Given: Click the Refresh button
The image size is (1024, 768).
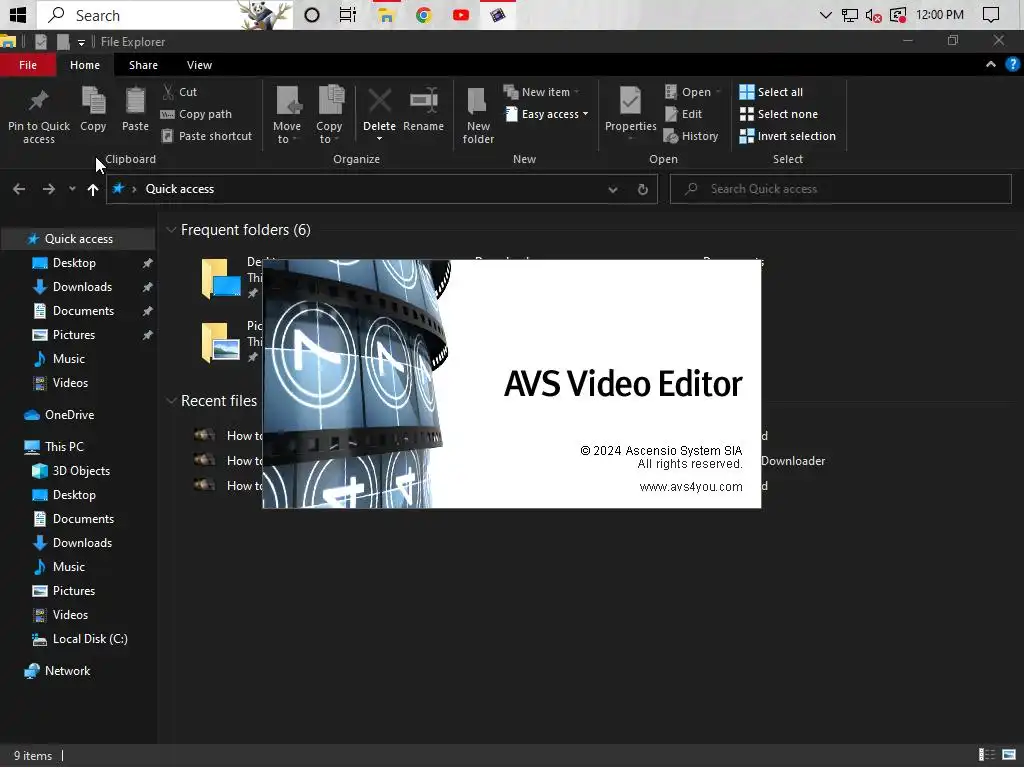Looking at the screenshot, I should pos(643,189).
